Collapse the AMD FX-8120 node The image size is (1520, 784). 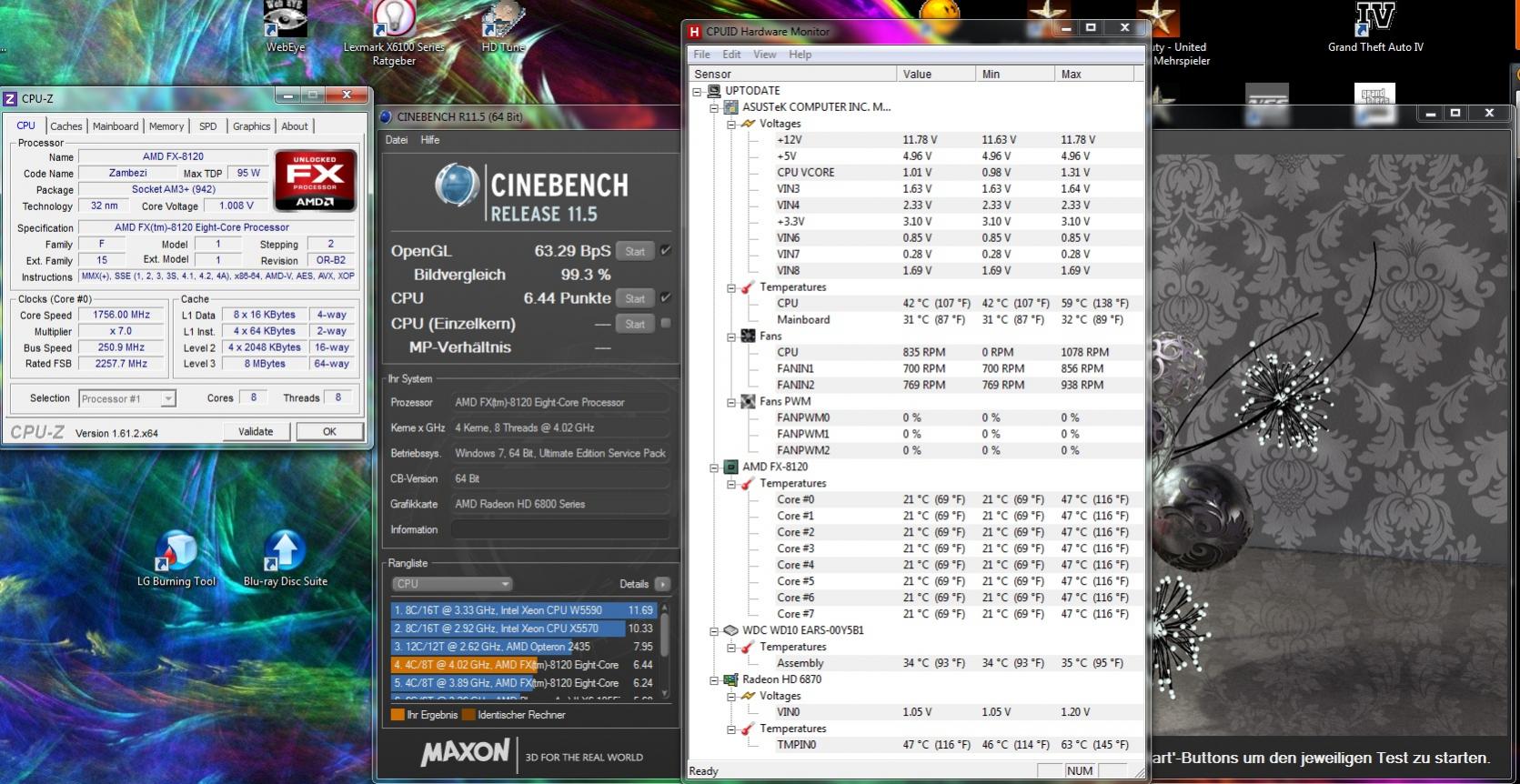pyautogui.click(x=715, y=467)
